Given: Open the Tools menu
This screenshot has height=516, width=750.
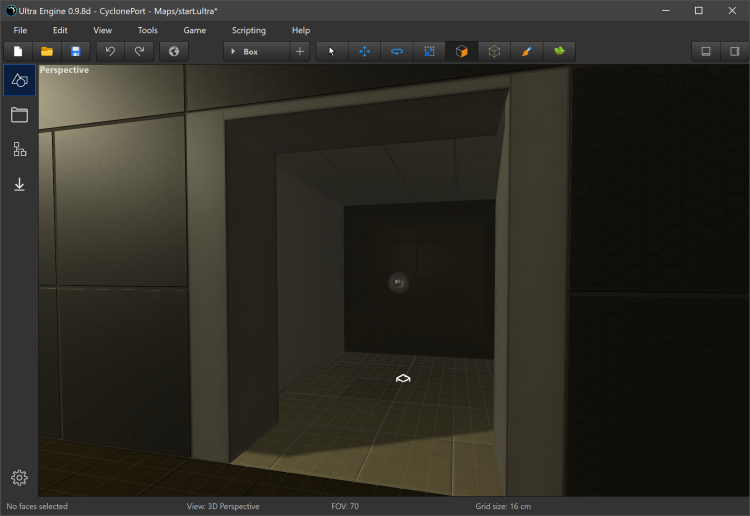Looking at the screenshot, I should [147, 30].
